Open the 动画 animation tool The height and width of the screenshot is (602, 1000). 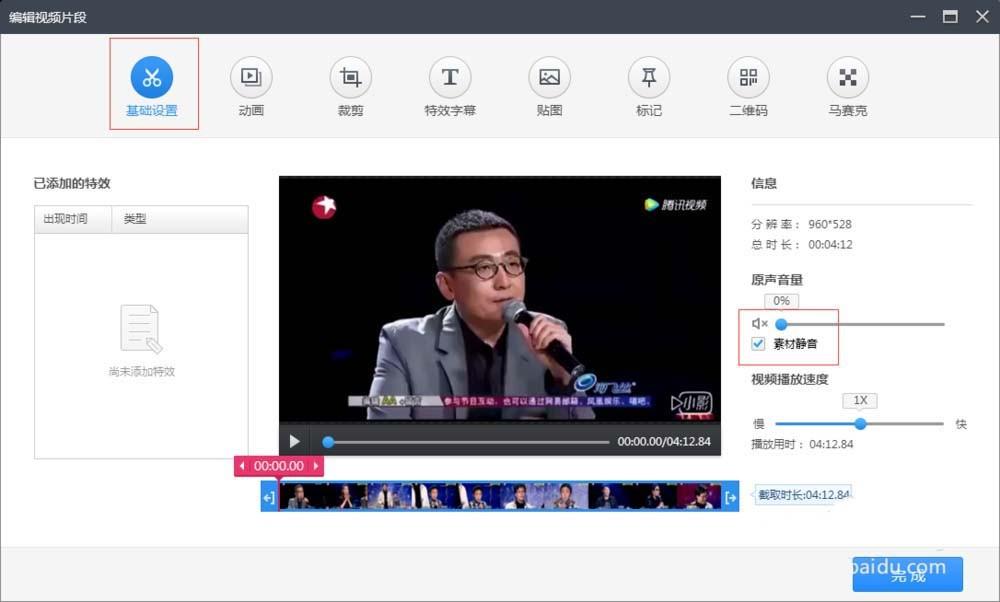(x=250, y=84)
